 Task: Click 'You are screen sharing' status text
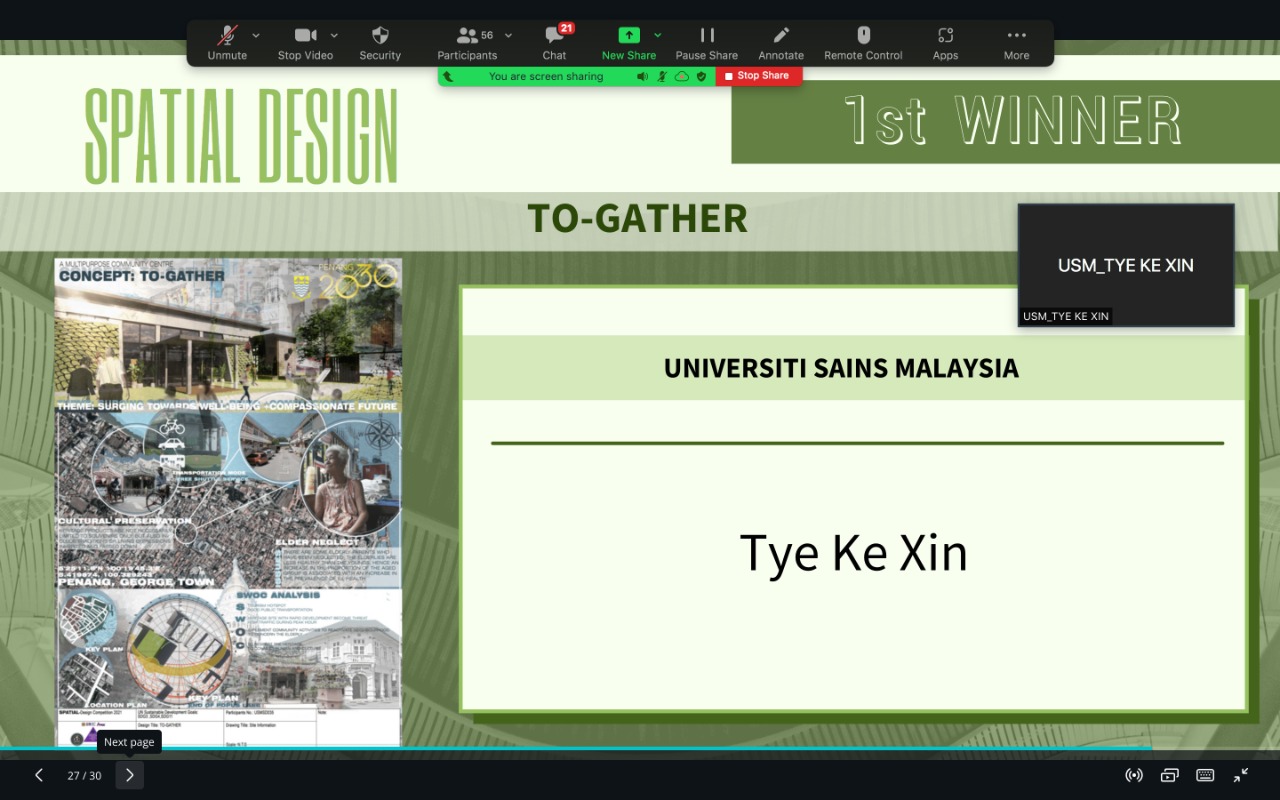(546, 76)
